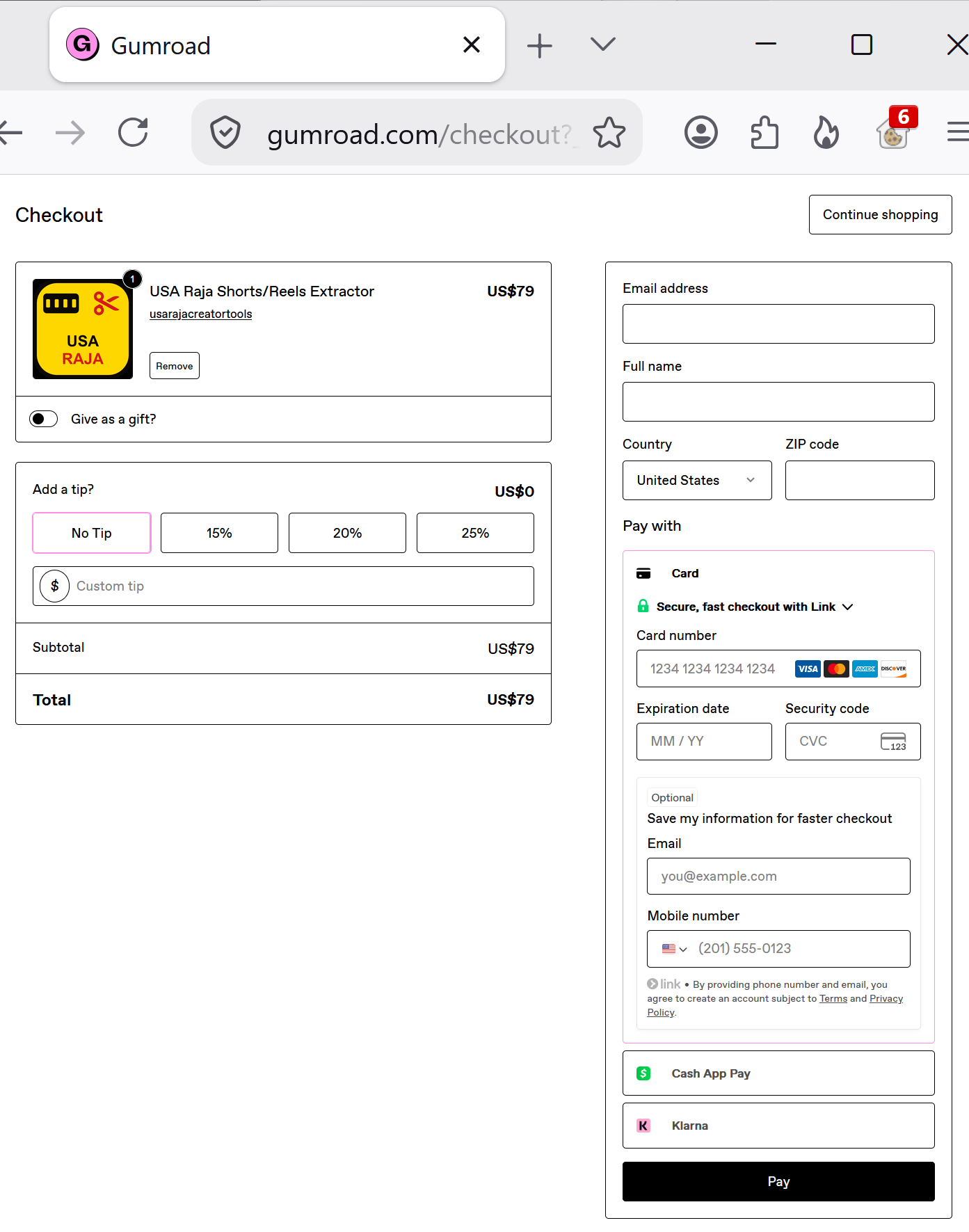The image size is (969, 1232).
Task: Open the extensions puzzle icon
Action: 764,132
